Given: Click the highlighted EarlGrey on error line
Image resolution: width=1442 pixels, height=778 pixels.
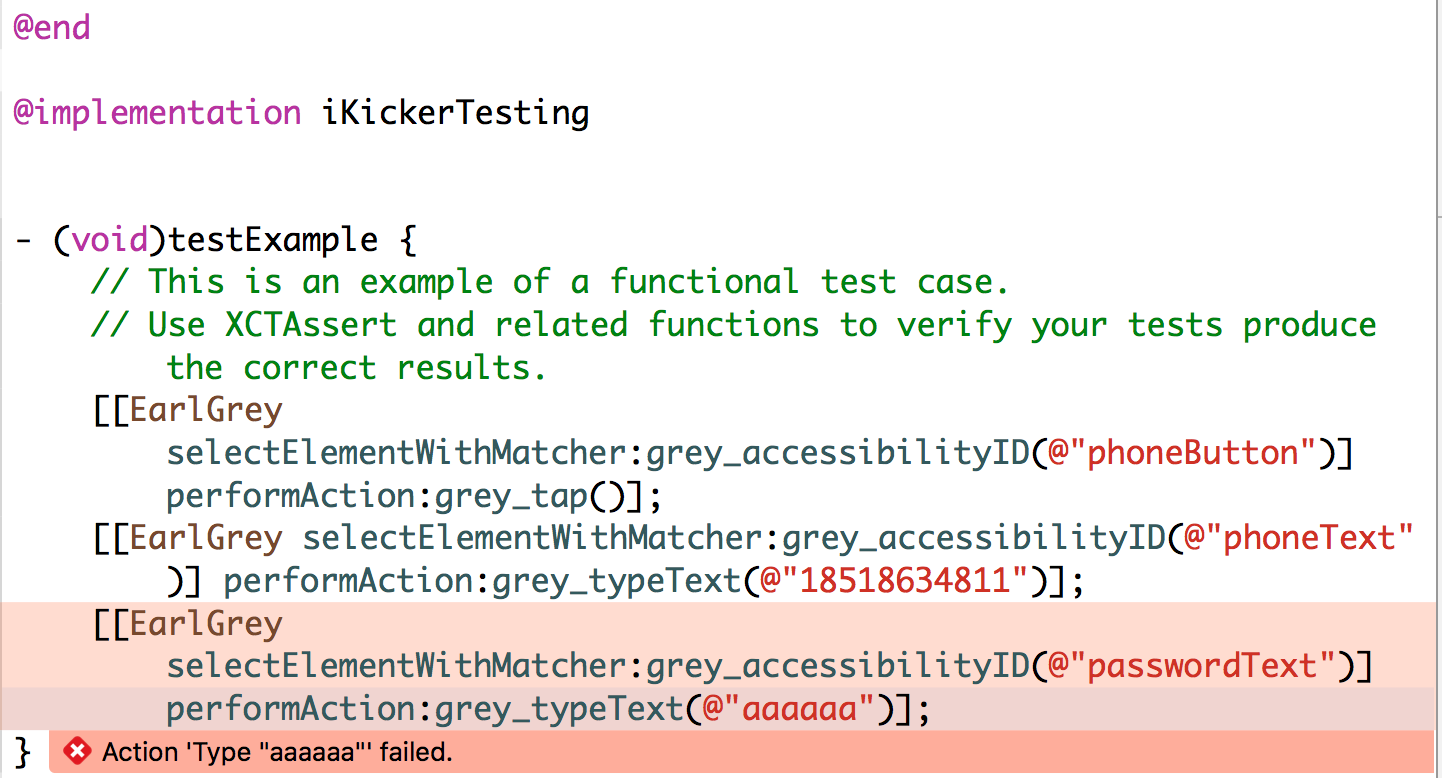Looking at the screenshot, I should [206, 624].
